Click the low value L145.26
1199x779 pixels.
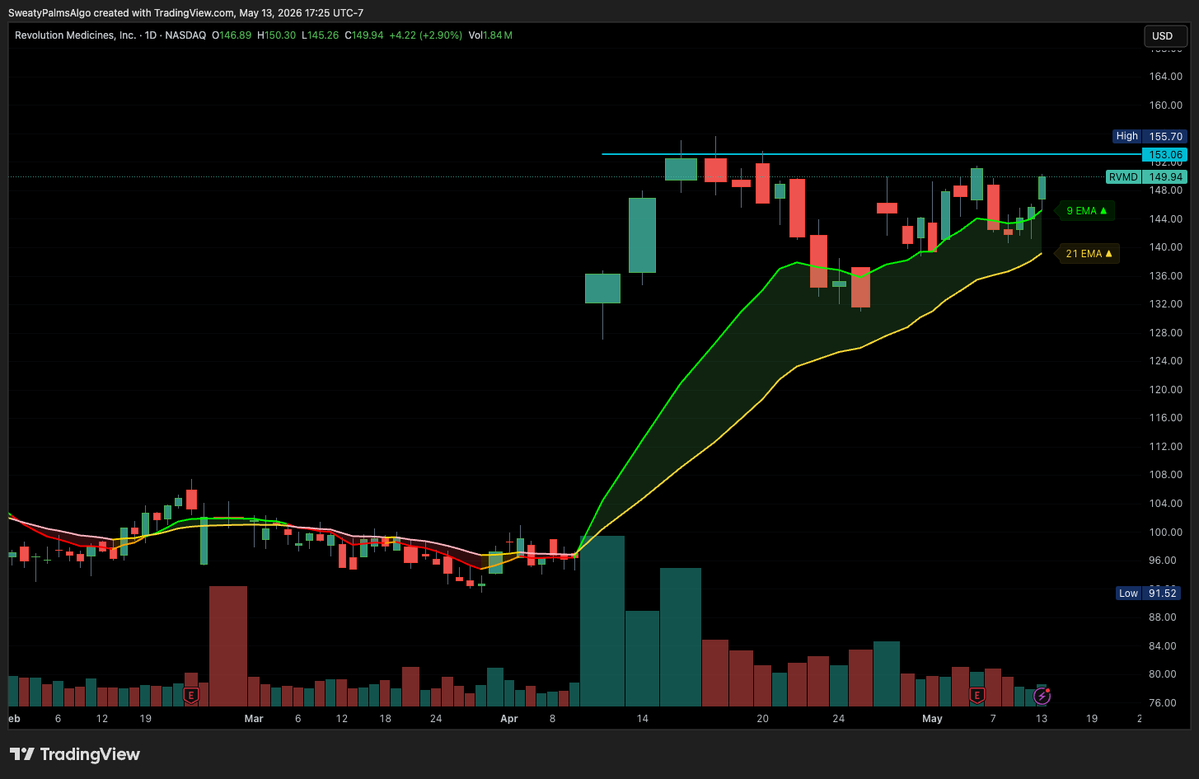point(320,35)
